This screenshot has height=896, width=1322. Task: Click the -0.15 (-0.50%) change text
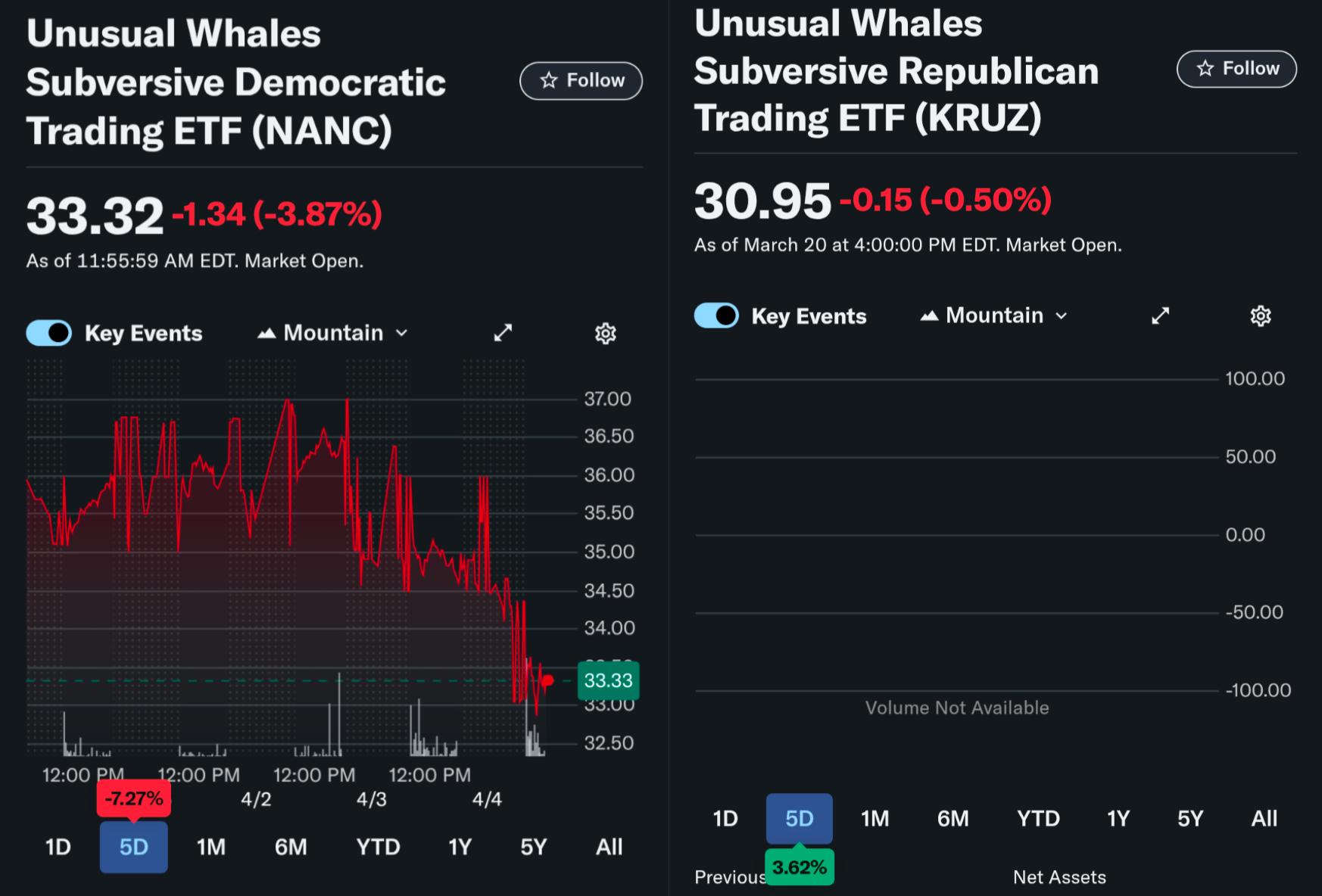pos(946,200)
